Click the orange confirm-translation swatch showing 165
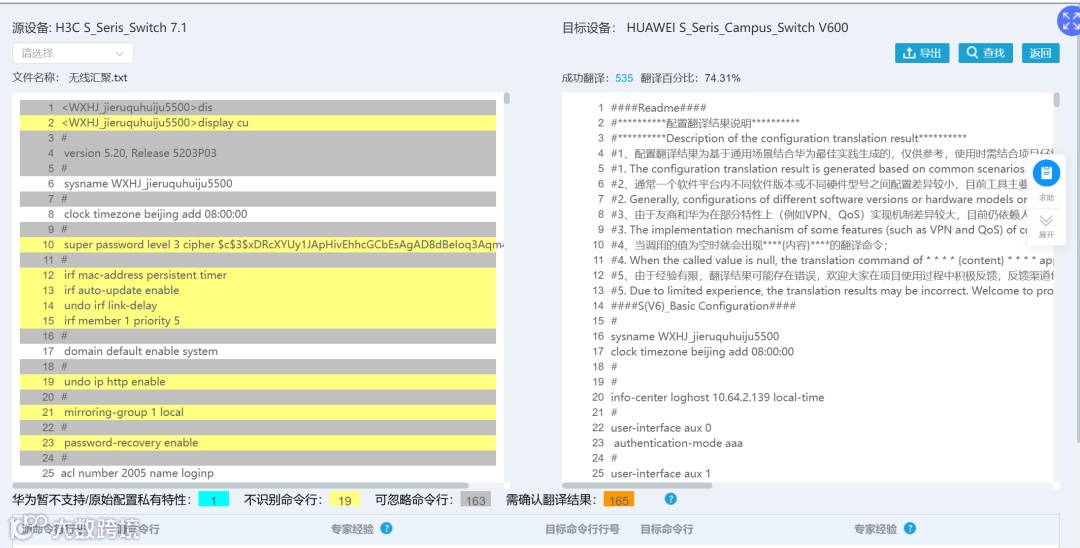Screen dimensions: 1080x548 619,500
